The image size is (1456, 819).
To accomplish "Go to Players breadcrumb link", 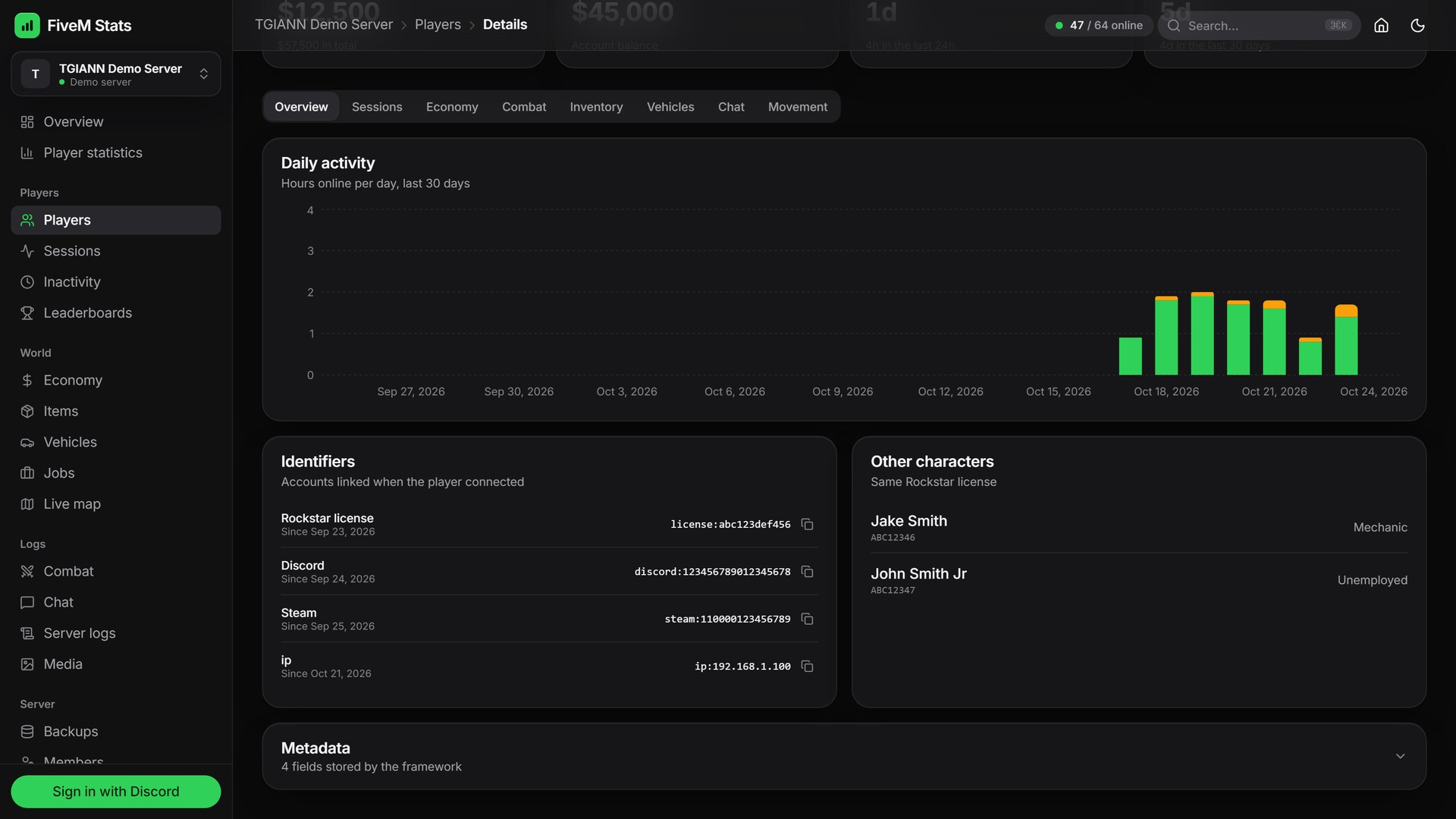I will tap(438, 24).
